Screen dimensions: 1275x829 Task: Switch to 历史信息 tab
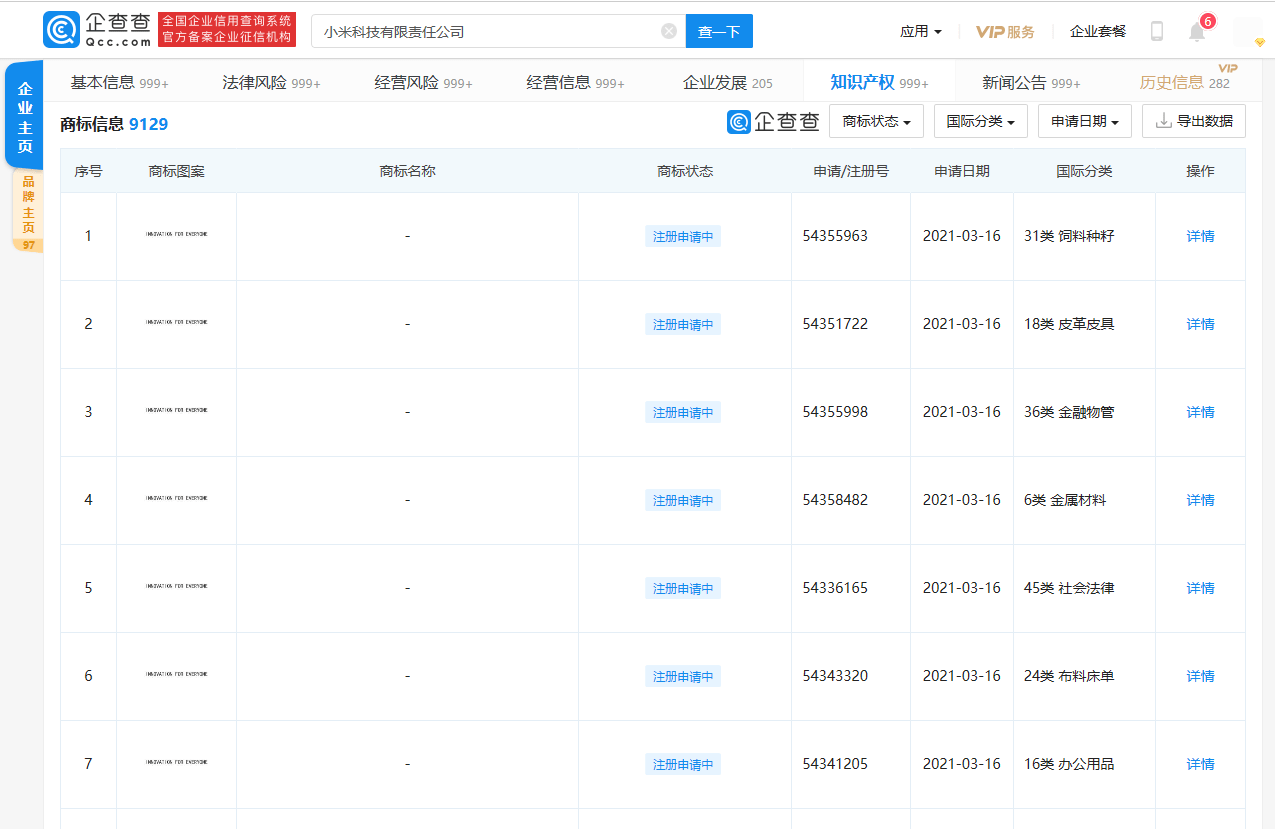click(1185, 82)
